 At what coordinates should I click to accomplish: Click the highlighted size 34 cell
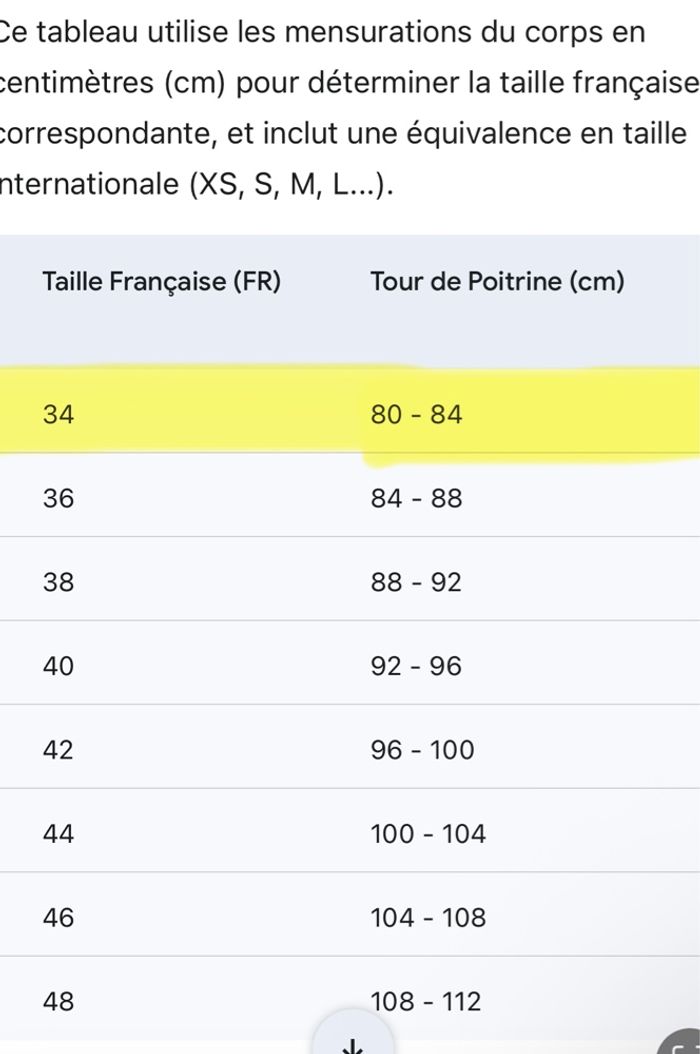tap(58, 414)
